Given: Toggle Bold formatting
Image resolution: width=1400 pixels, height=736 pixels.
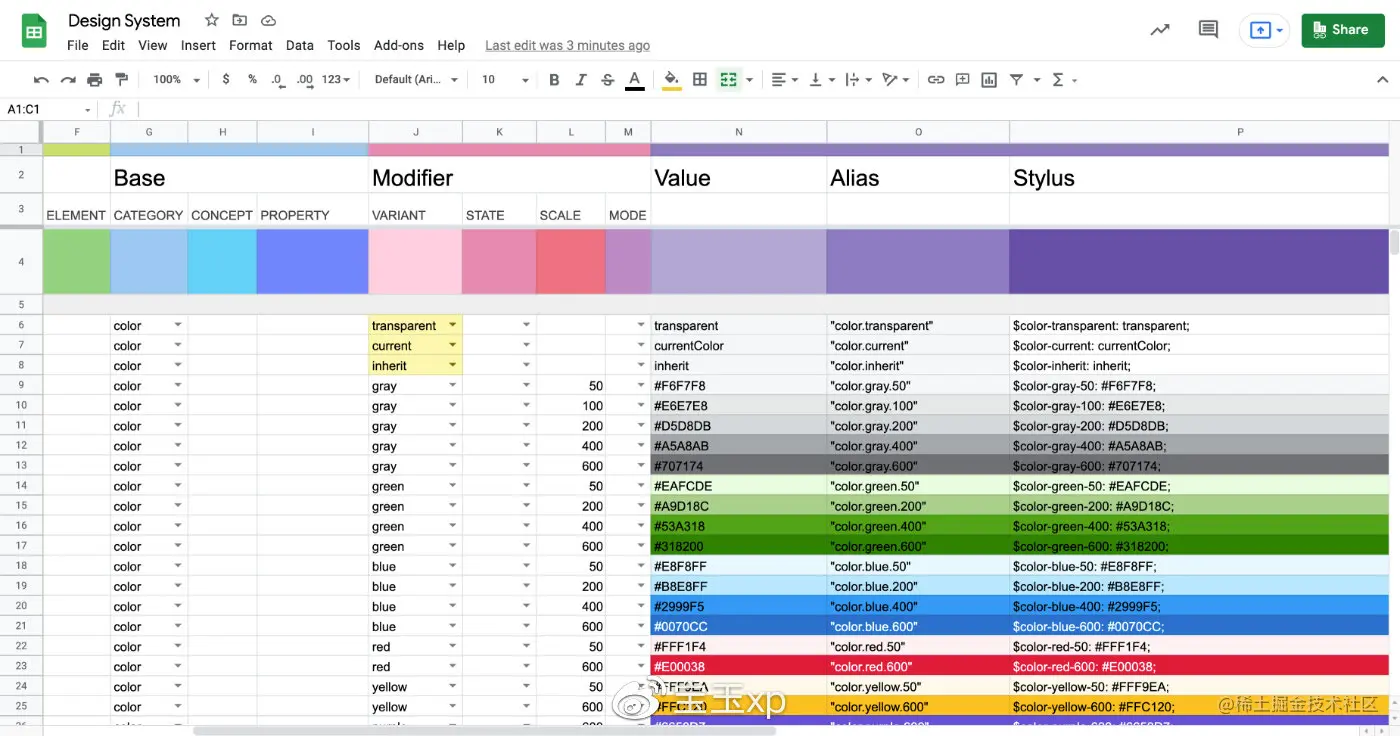Looking at the screenshot, I should coord(554,80).
